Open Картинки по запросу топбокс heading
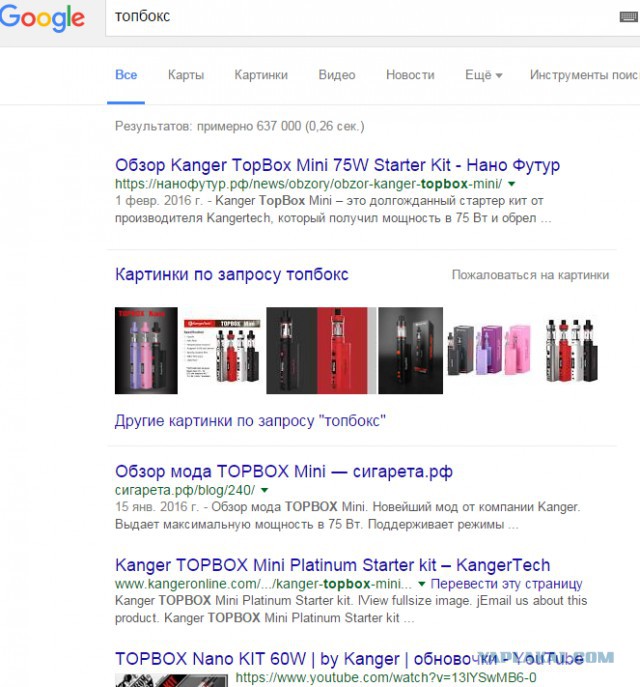 tap(231, 274)
